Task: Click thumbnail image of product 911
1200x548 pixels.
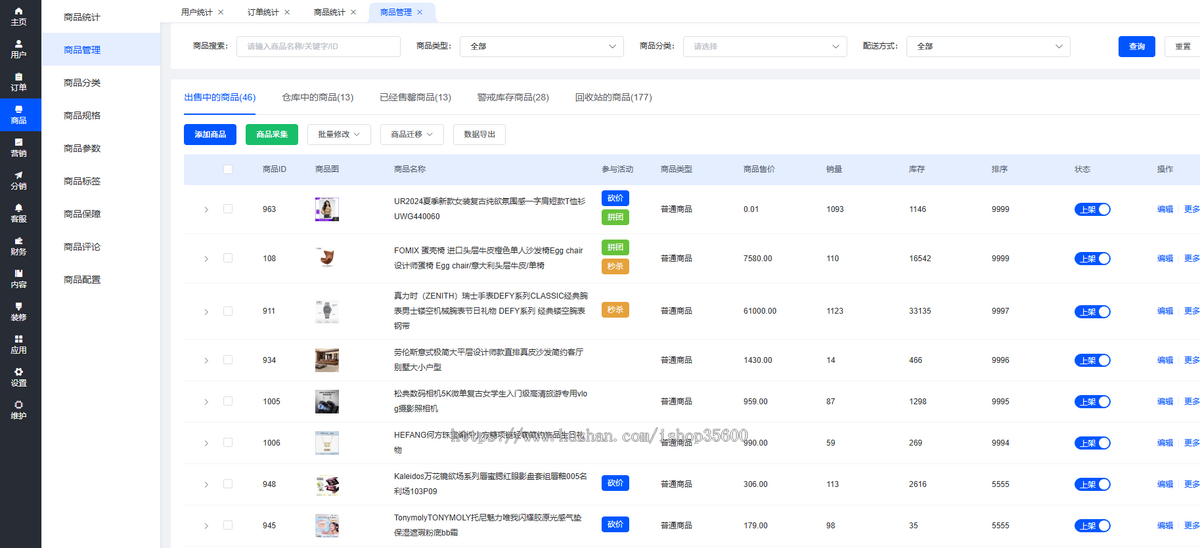Action: (x=327, y=311)
